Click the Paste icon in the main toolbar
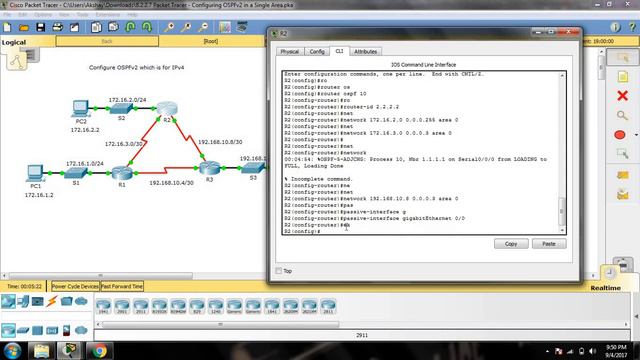 [x=113, y=27]
